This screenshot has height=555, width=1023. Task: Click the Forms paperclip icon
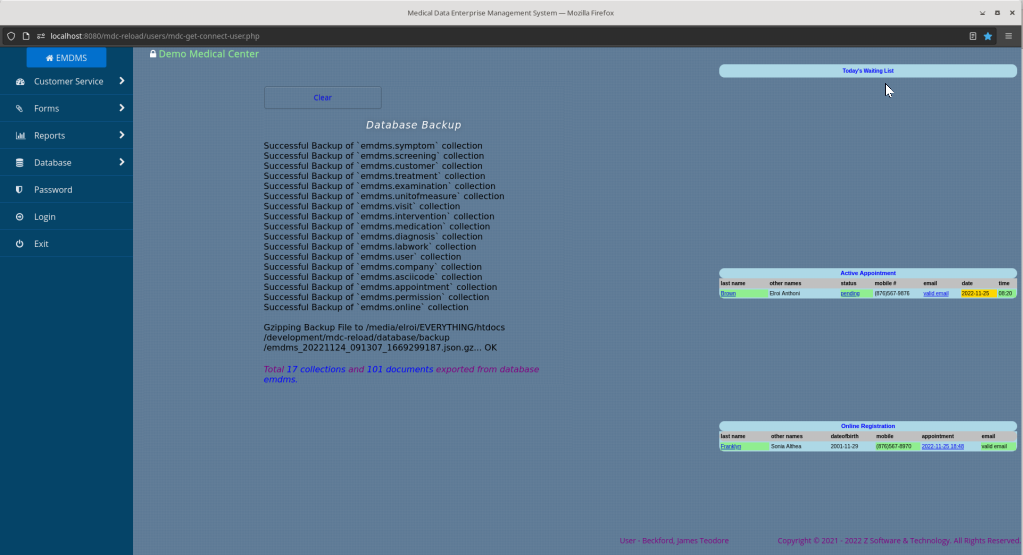coord(20,108)
